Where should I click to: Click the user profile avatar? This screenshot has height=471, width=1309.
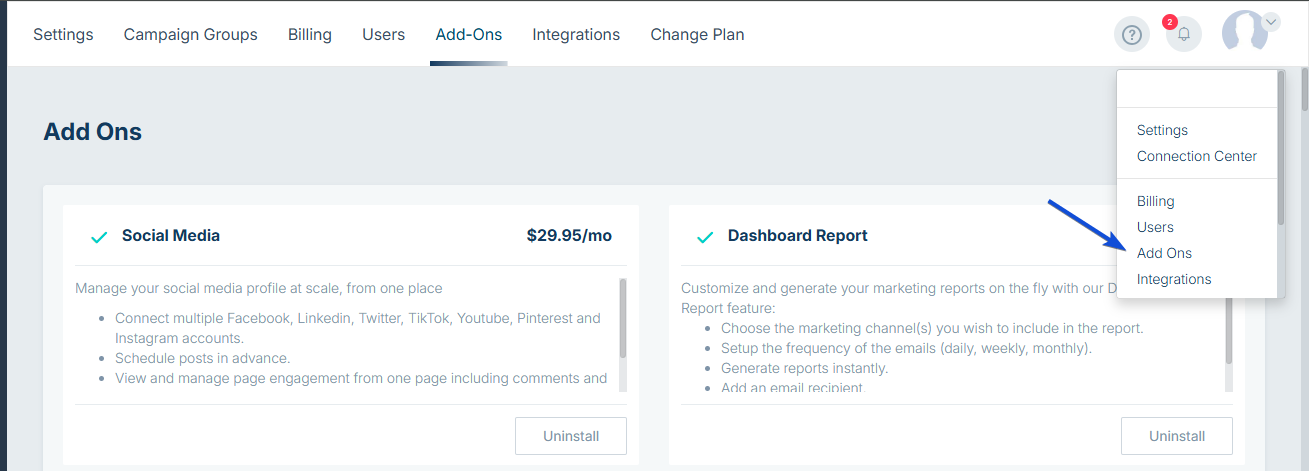click(1244, 33)
